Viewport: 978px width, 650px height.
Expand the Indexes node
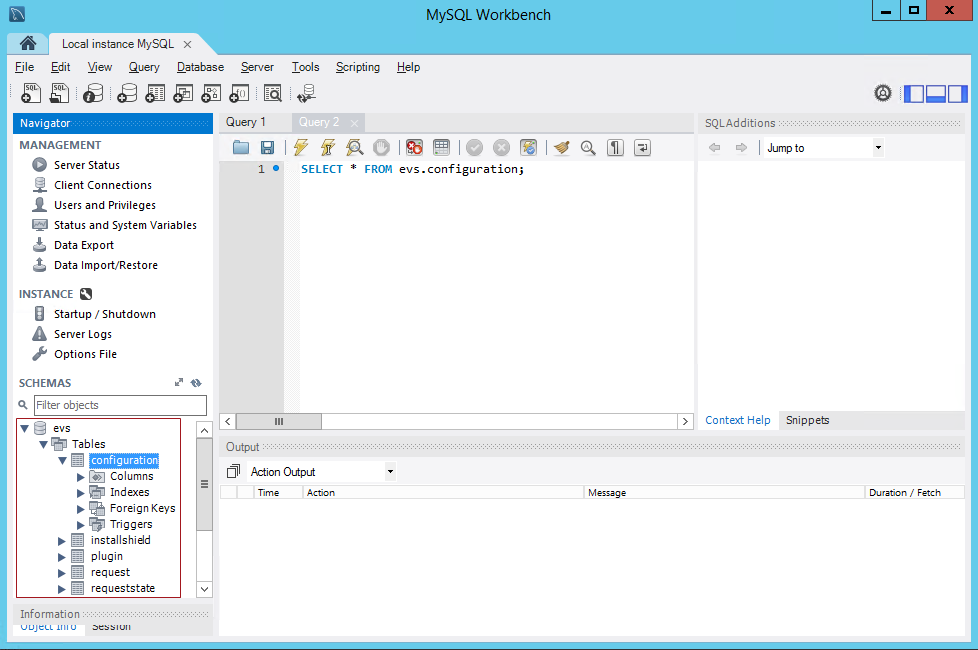click(x=80, y=493)
